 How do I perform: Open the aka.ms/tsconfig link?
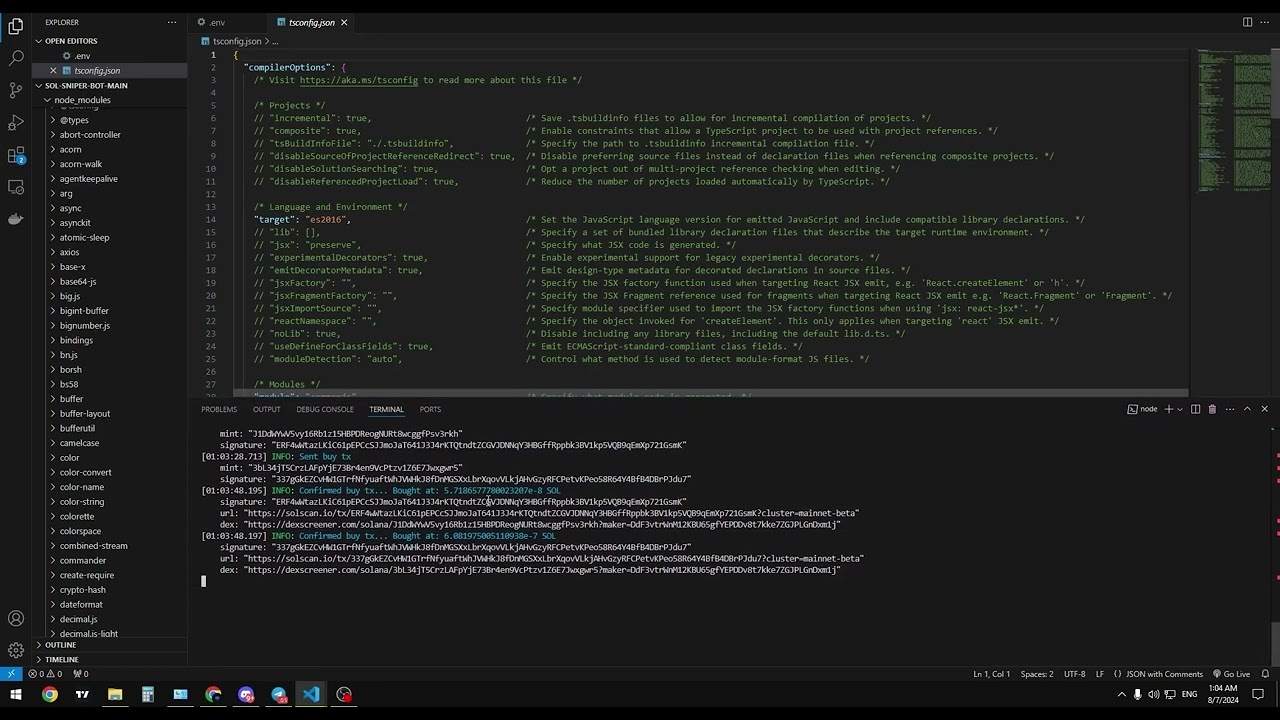[x=358, y=80]
